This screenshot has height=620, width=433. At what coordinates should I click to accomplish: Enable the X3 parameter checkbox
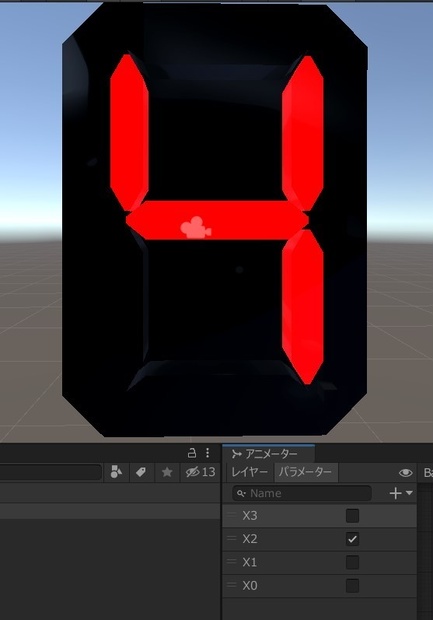pyautogui.click(x=352, y=516)
